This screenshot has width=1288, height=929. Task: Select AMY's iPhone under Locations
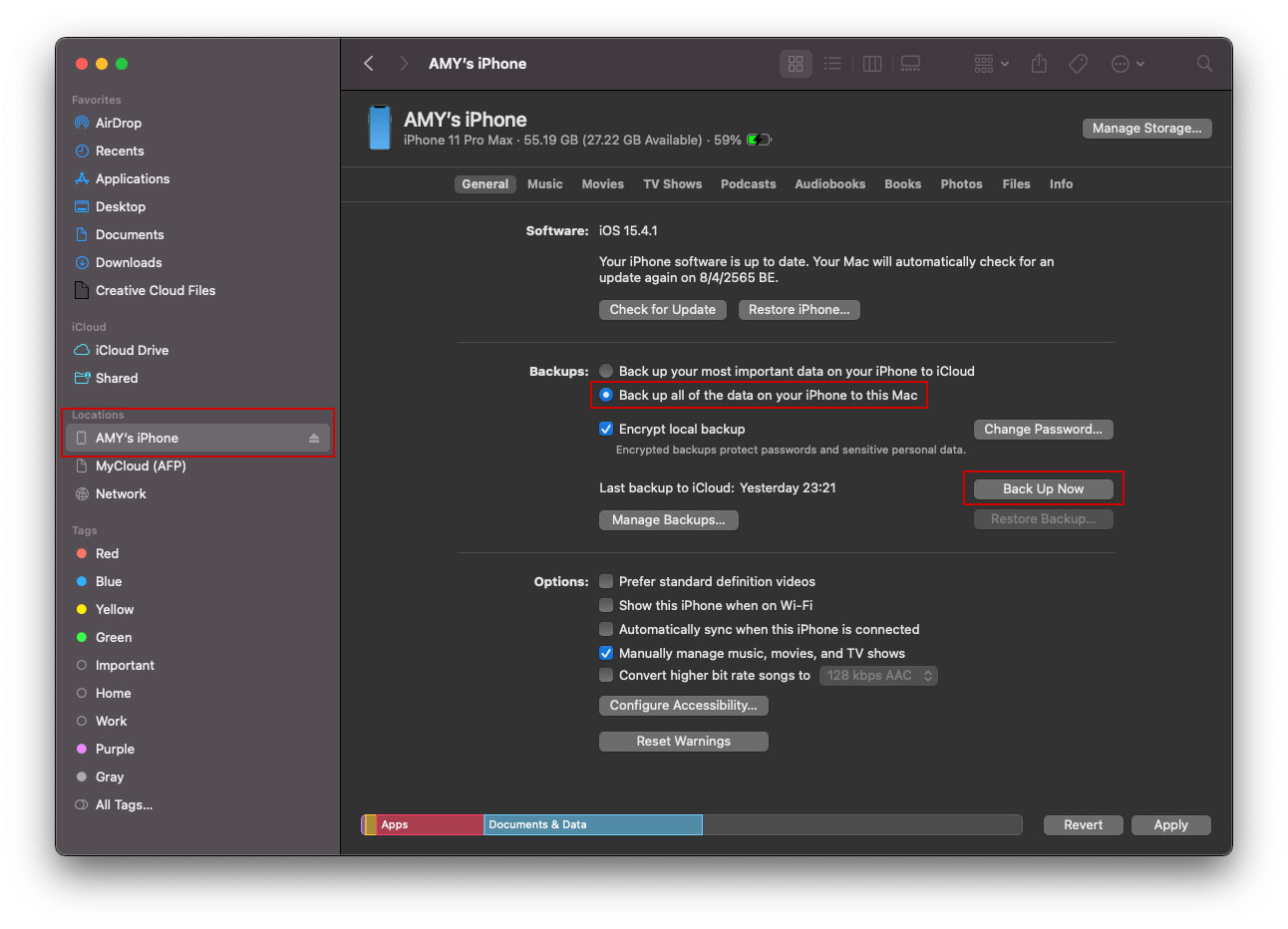click(x=197, y=439)
